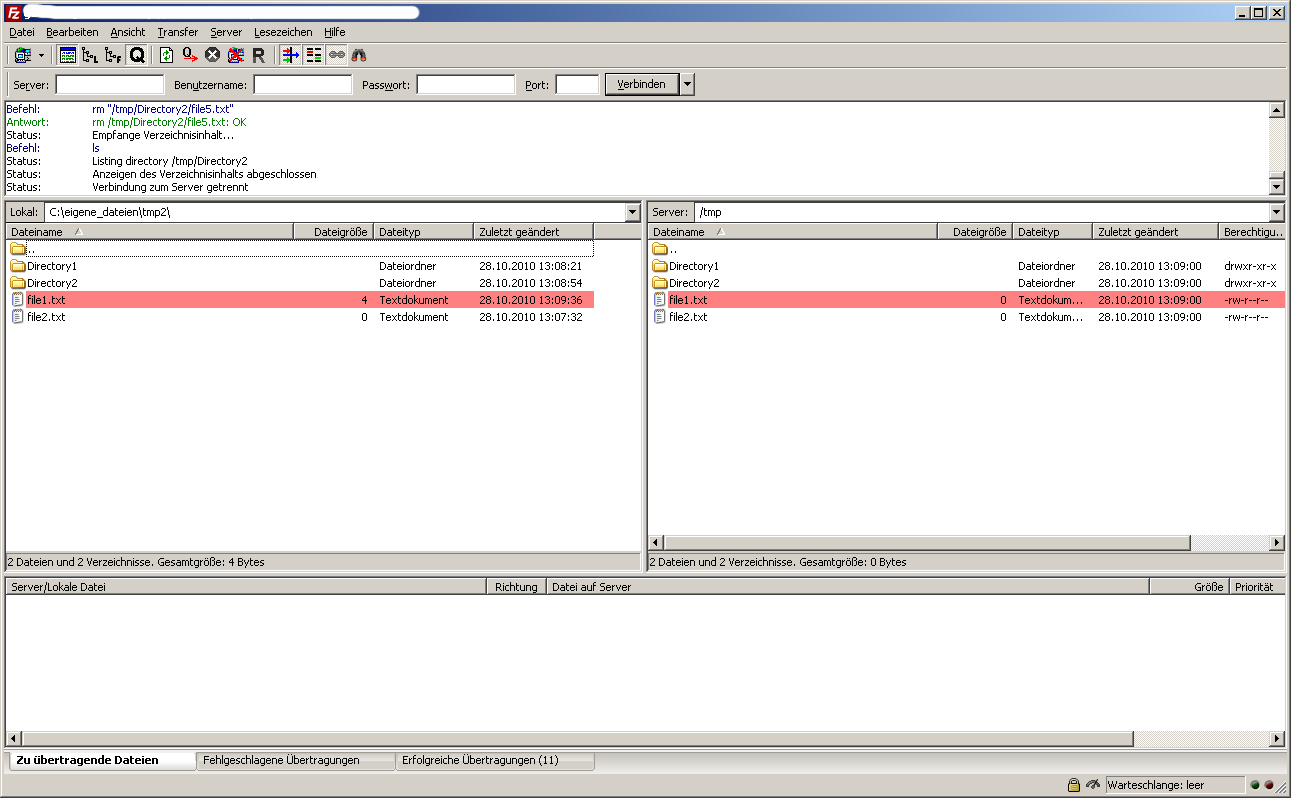
Task: Sort local files by Zuletzt geändert column
Action: tap(534, 232)
